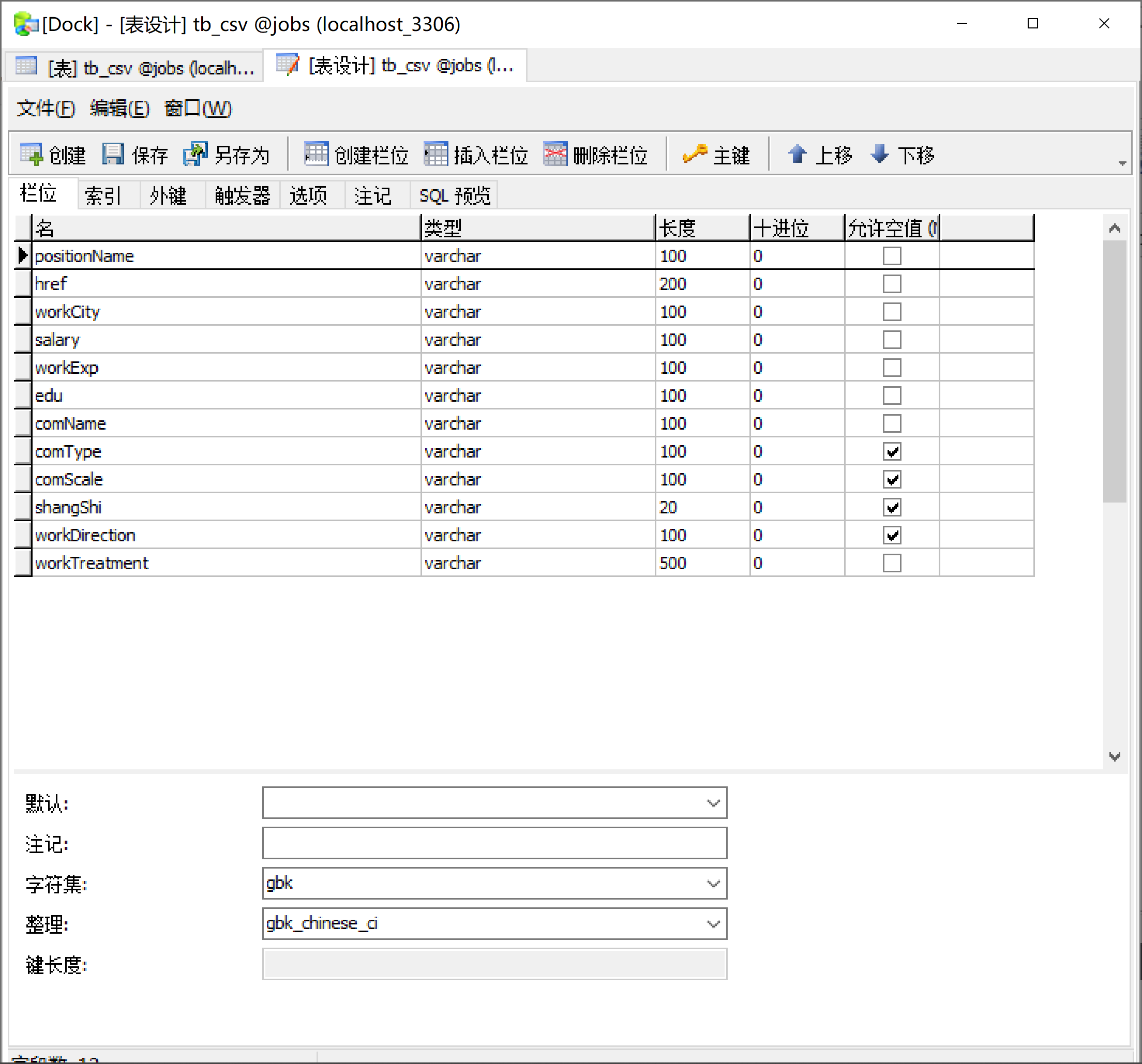Click into the 注记 comment input field
Image resolution: width=1142 pixels, height=1064 pixels.
coord(494,843)
